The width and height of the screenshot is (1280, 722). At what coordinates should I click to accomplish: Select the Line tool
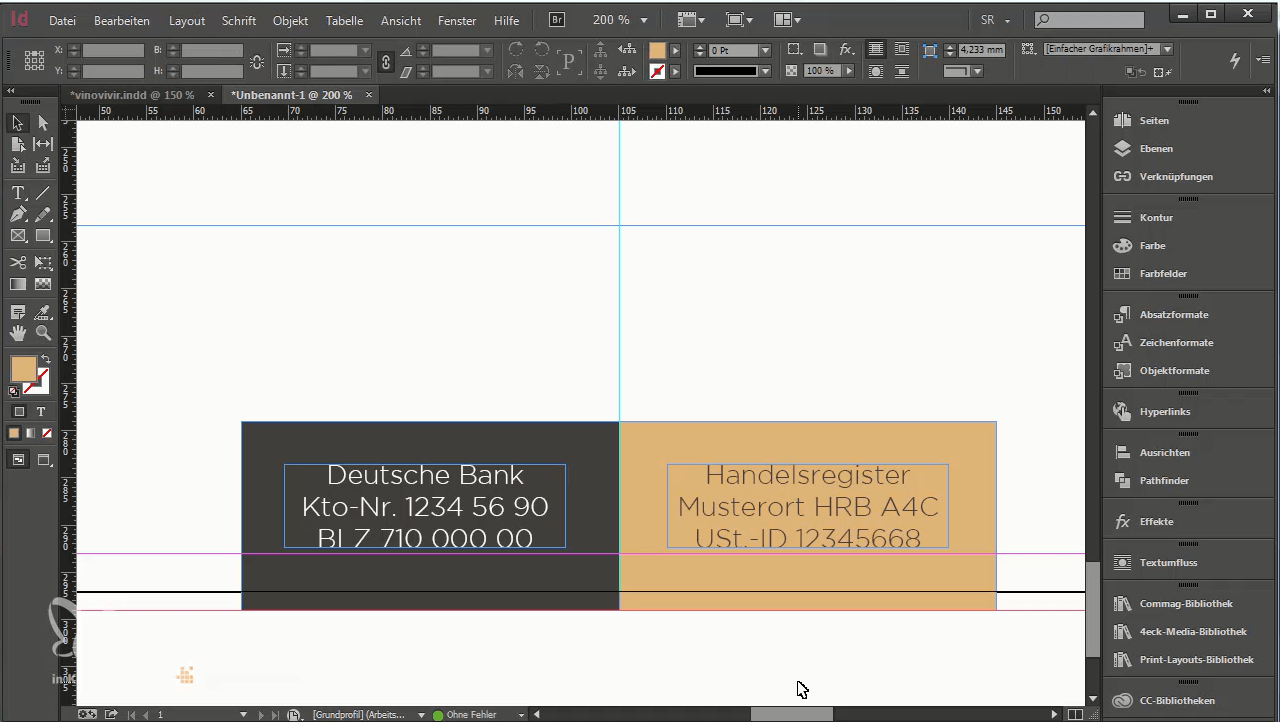tap(43, 193)
